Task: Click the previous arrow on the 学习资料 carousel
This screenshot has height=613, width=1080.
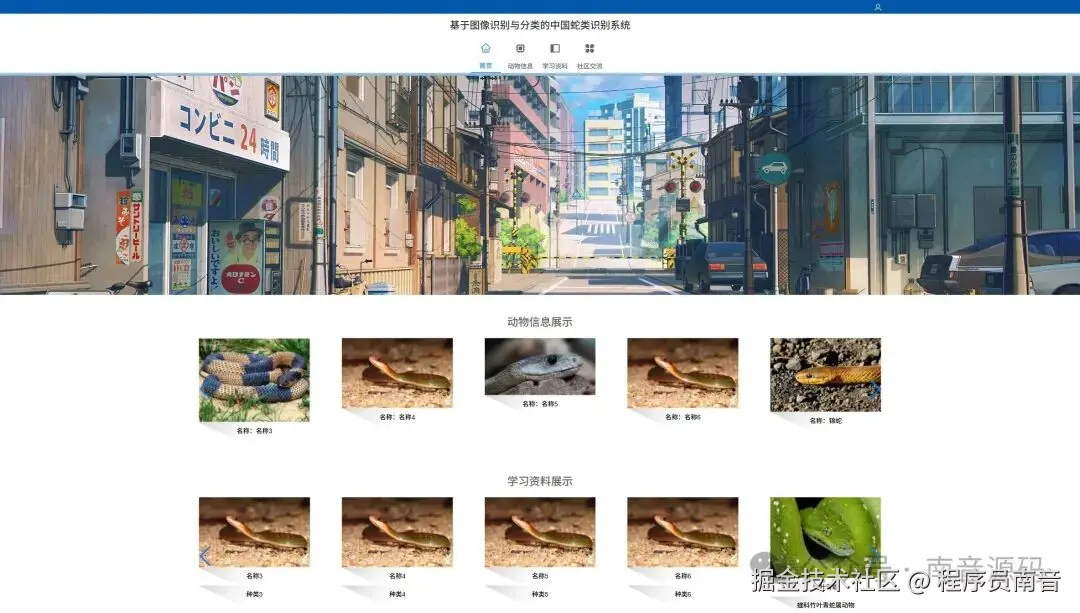Action: coord(205,556)
